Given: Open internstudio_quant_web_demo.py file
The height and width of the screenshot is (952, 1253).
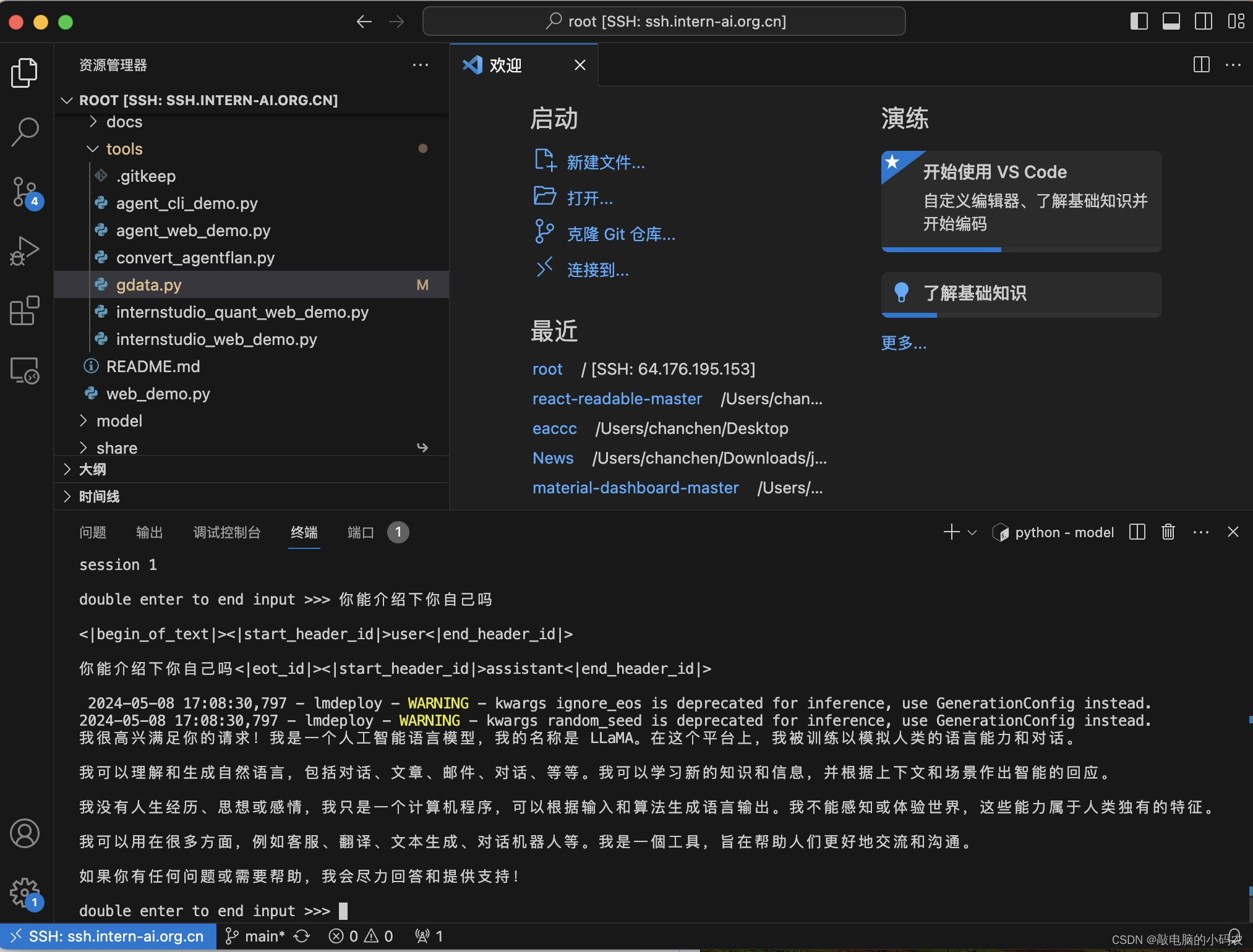Looking at the screenshot, I should point(251,312).
